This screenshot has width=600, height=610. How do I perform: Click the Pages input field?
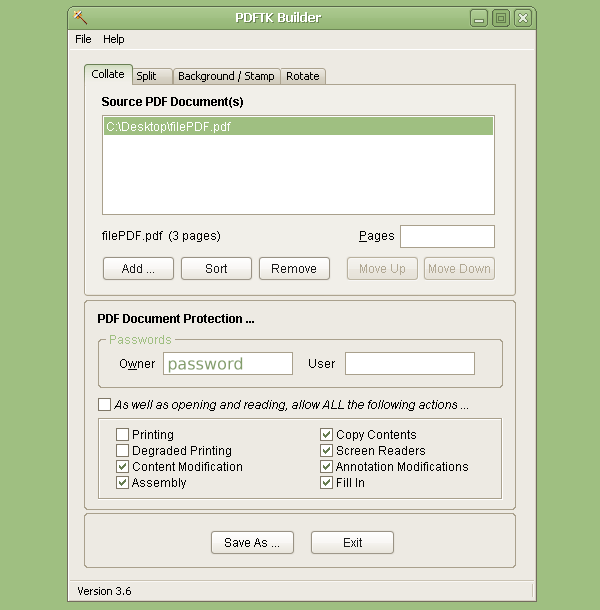(447, 236)
